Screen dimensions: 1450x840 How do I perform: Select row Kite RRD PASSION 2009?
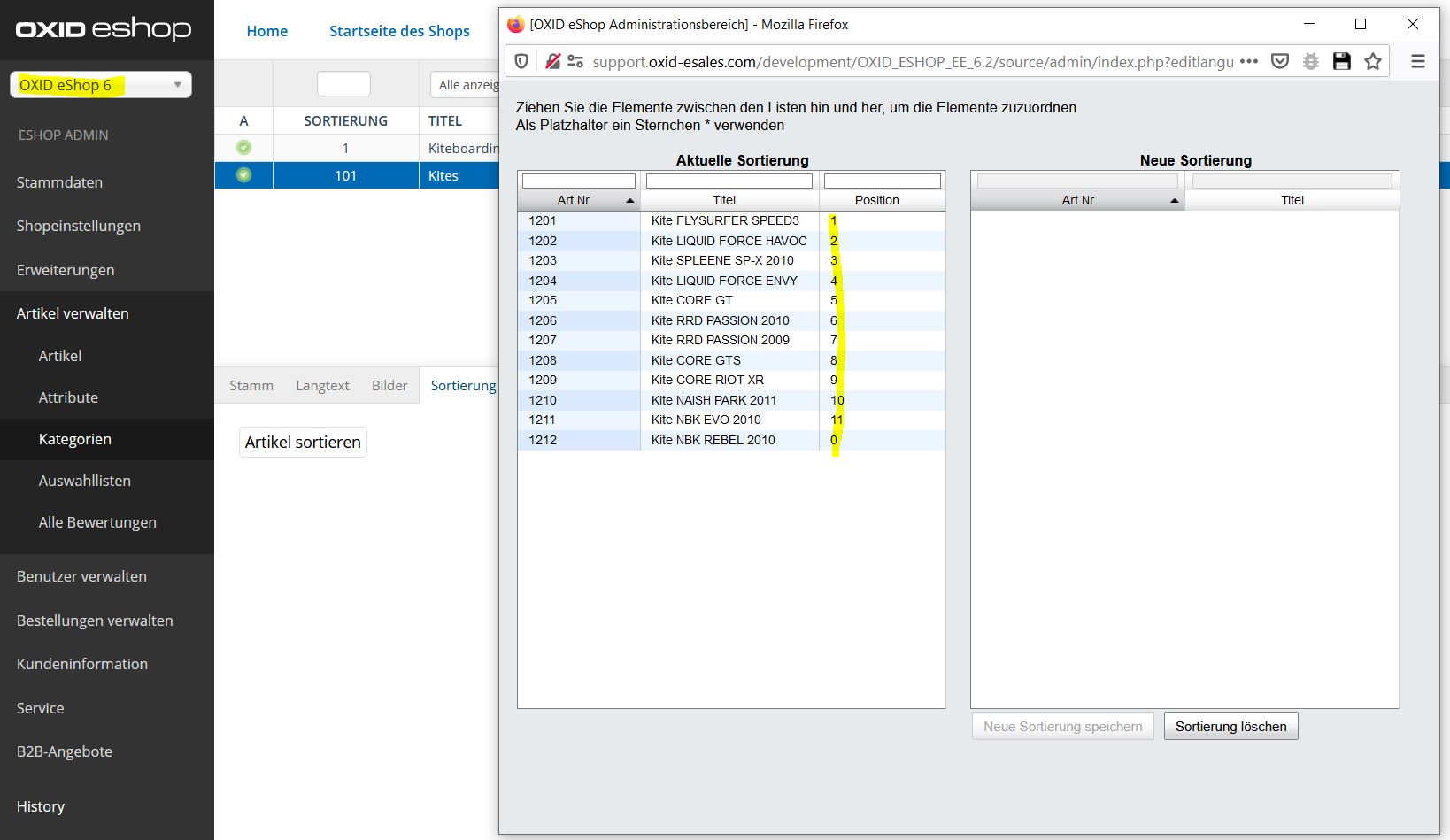pyautogui.click(x=731, y=340)
